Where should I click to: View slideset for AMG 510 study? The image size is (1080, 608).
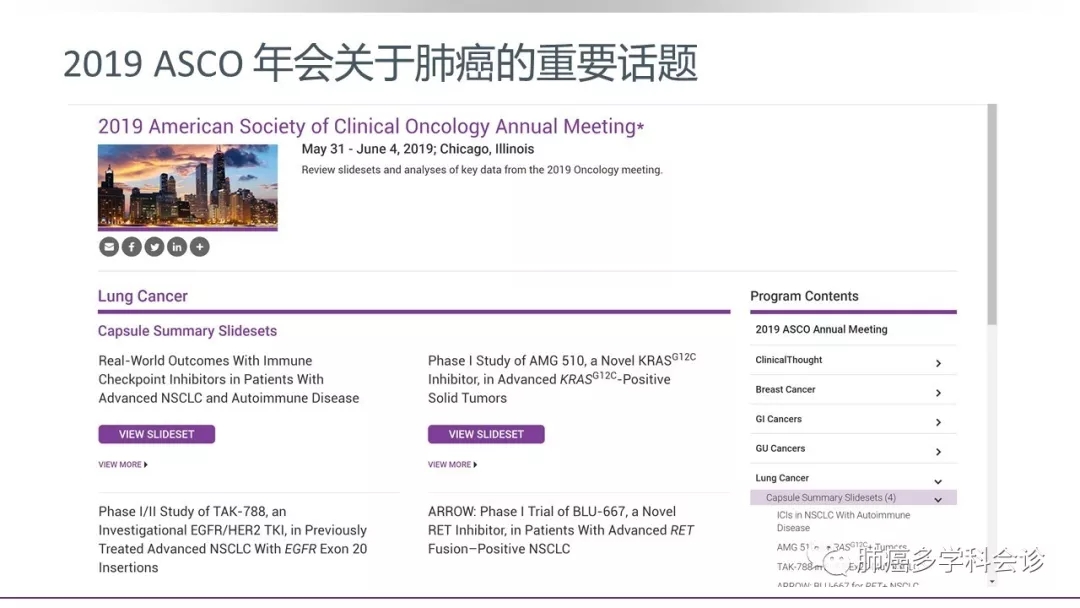tap(486, 434)
